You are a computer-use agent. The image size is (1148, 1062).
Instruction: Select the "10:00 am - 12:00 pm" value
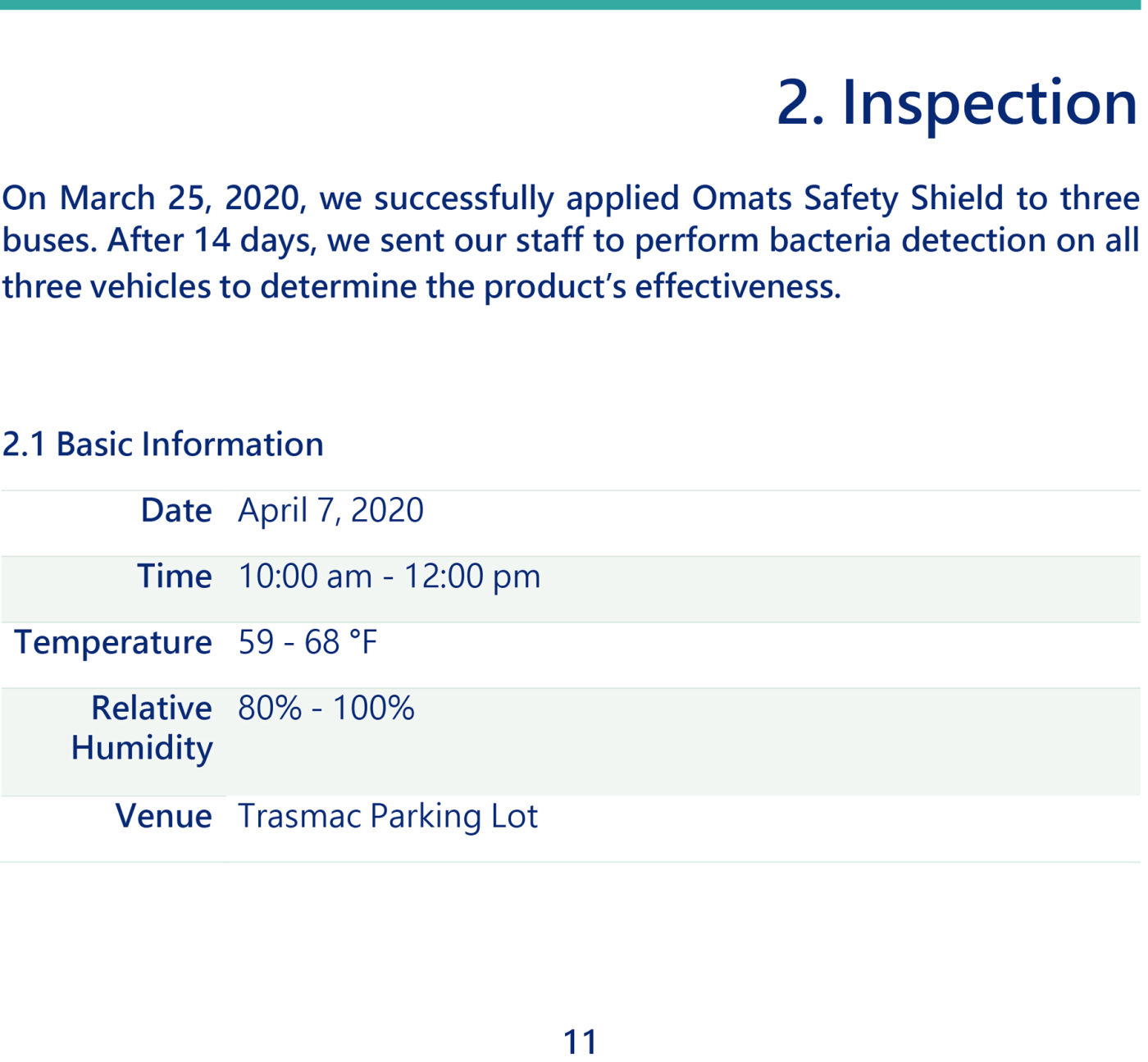pyautogui.click(x=389, y=577)
